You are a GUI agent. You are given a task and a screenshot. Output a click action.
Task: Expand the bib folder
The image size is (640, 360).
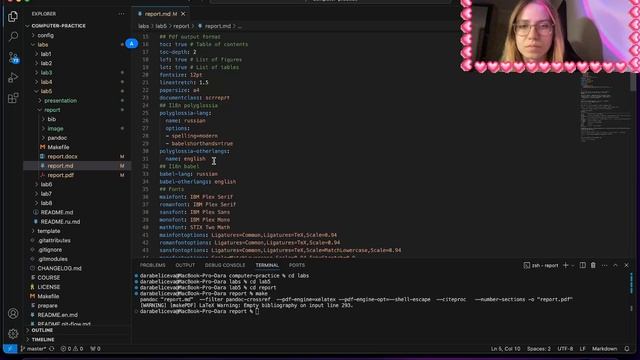pos(51,120)
